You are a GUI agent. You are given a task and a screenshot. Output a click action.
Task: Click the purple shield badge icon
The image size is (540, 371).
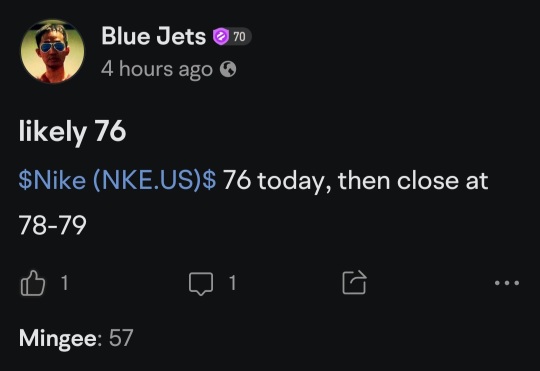[x=221, y=36]
